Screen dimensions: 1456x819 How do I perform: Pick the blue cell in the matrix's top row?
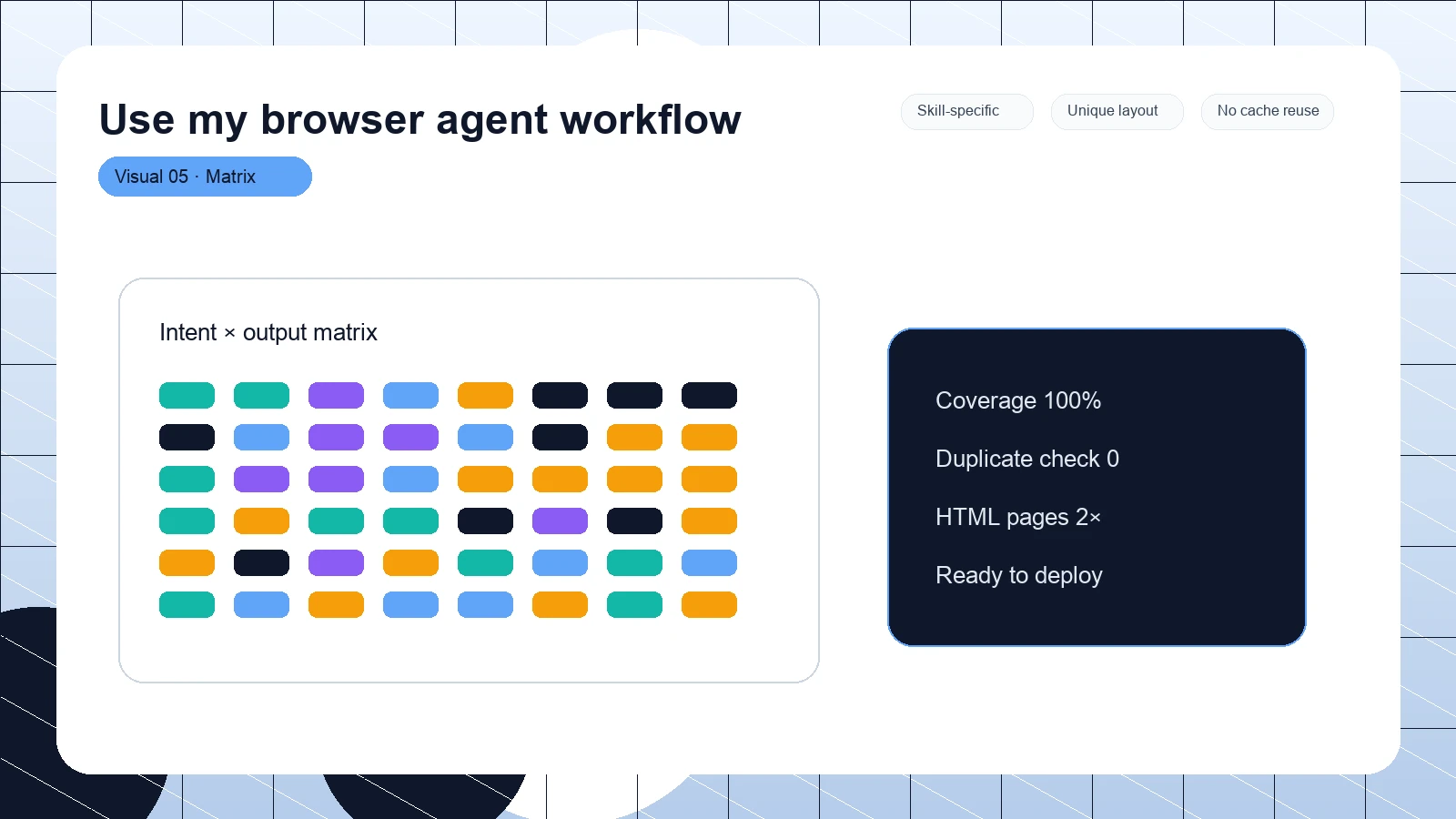pyautogui.click(x=410, y=396)
